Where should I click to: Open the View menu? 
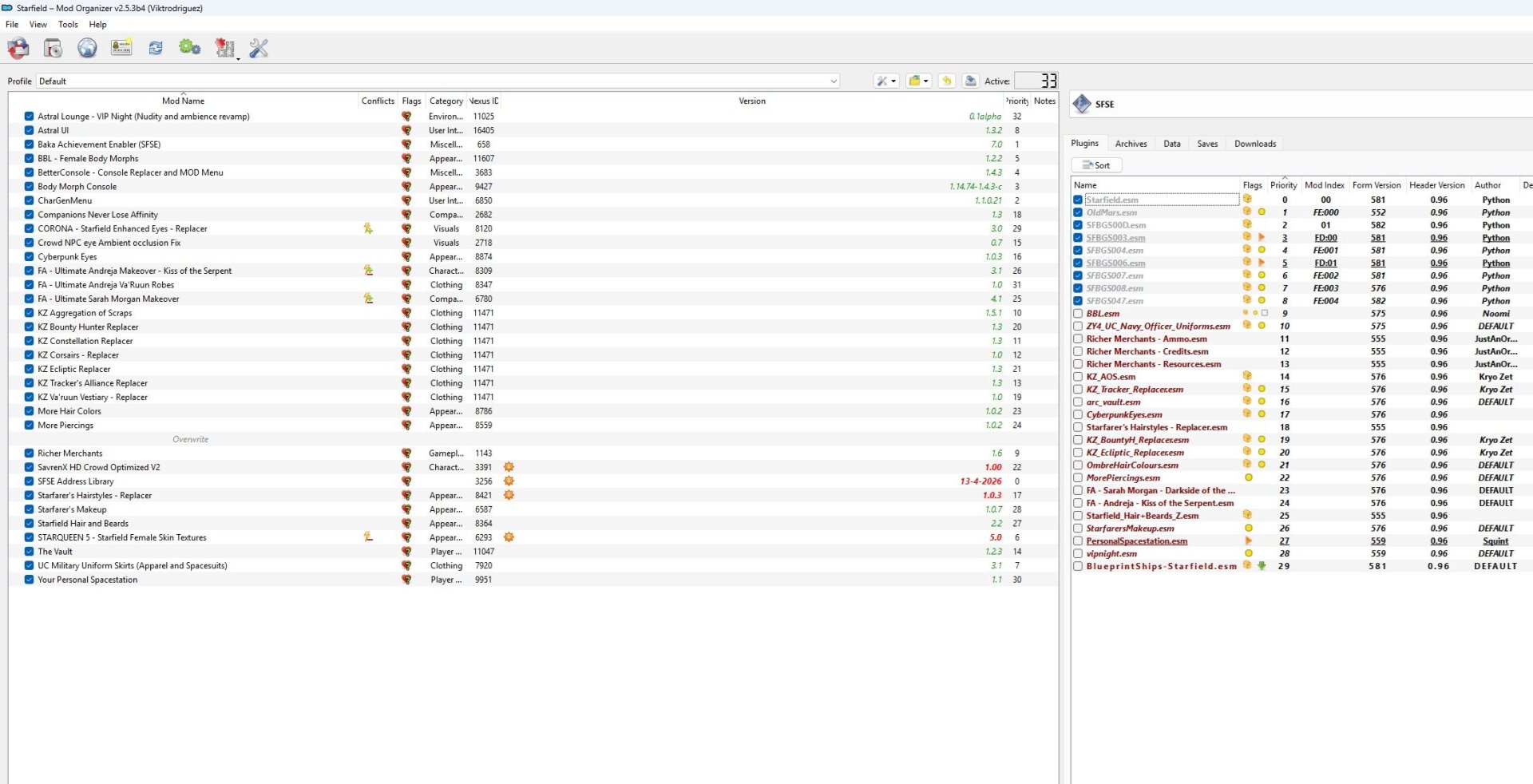(38, 25)
